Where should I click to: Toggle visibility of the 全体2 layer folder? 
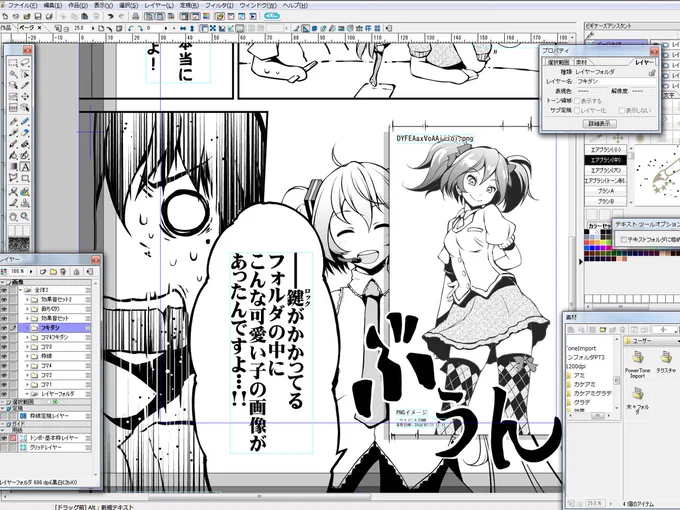4,290
